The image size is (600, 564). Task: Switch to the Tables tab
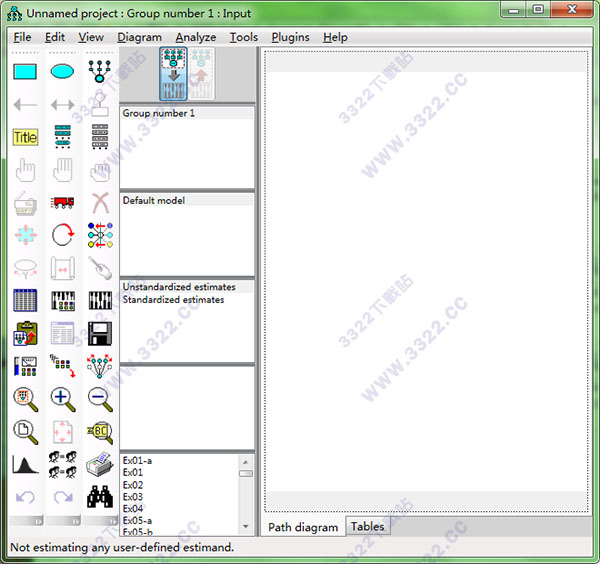(367, 527)
